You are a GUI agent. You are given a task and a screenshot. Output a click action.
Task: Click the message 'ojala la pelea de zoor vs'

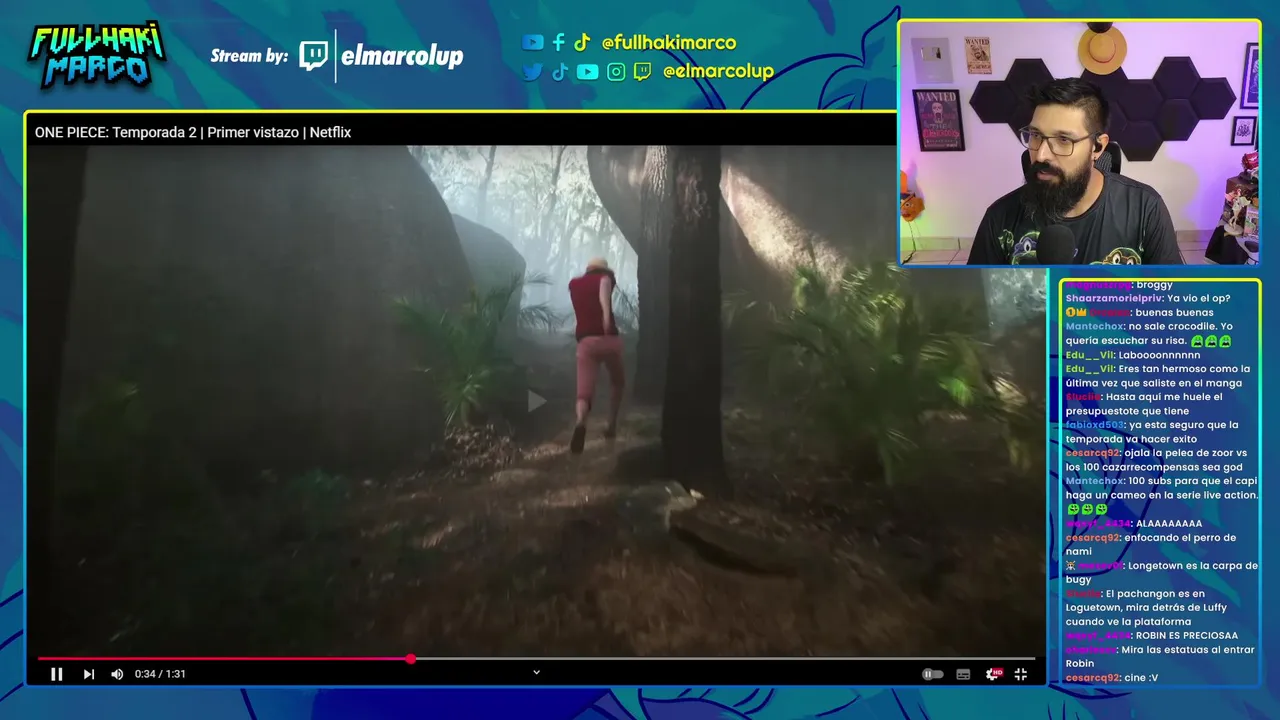click(x=1186, y=453)
